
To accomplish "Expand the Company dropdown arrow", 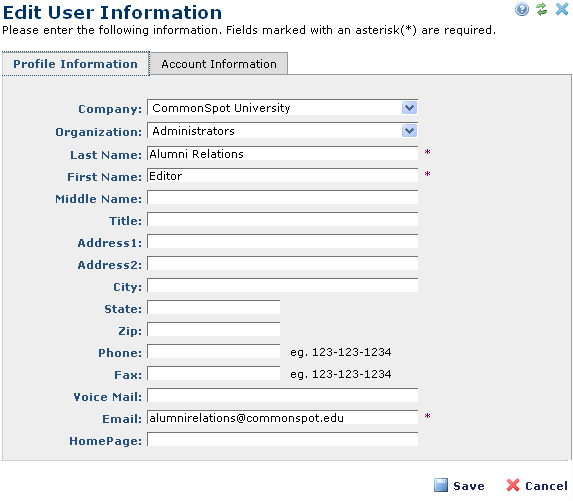I will click(409, 108).
